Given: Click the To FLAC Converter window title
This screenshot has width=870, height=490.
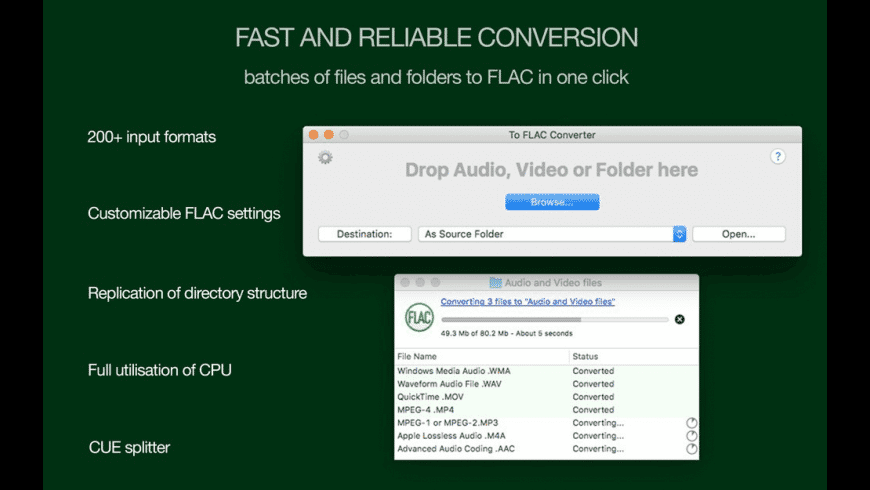Looking at the screenshot, I should click(552, 135).
